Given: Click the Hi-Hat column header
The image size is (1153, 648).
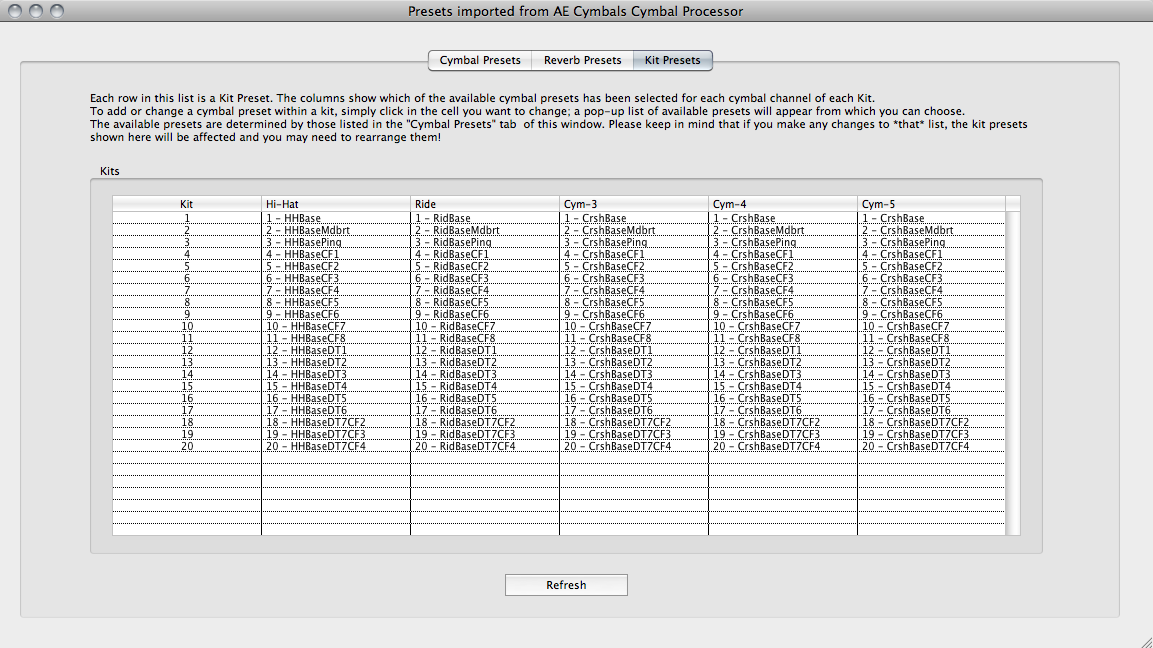Looking at the screenshot, I should pos(335,204).
